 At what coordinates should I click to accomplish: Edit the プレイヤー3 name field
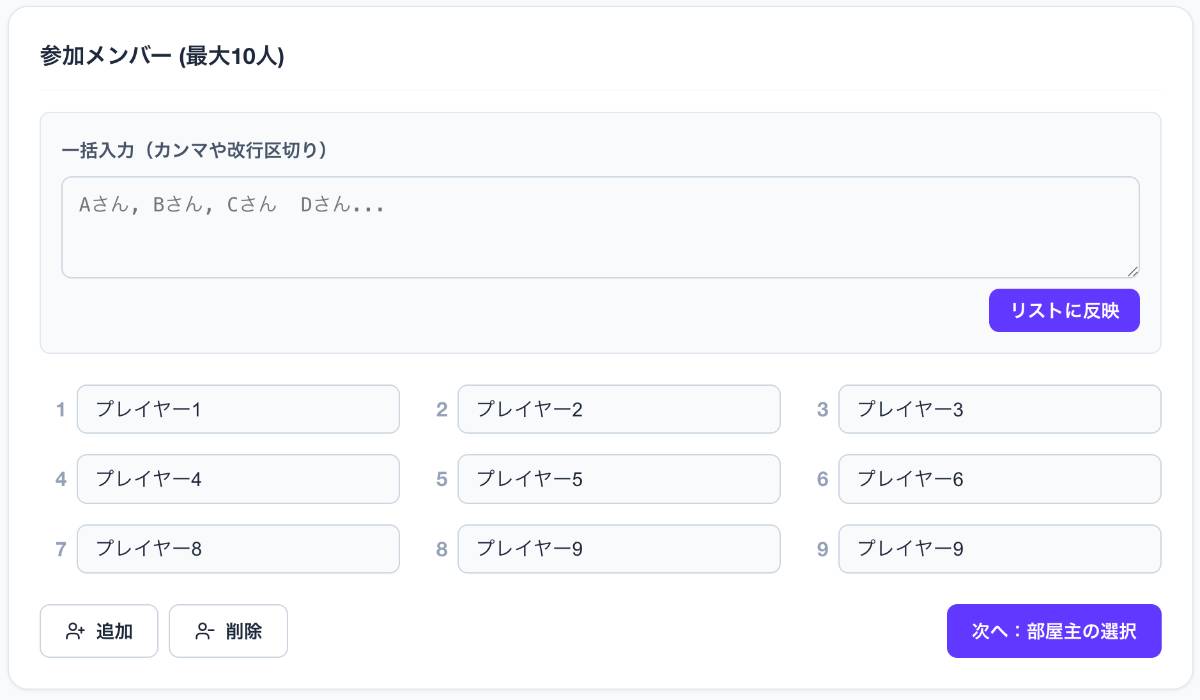999,409
